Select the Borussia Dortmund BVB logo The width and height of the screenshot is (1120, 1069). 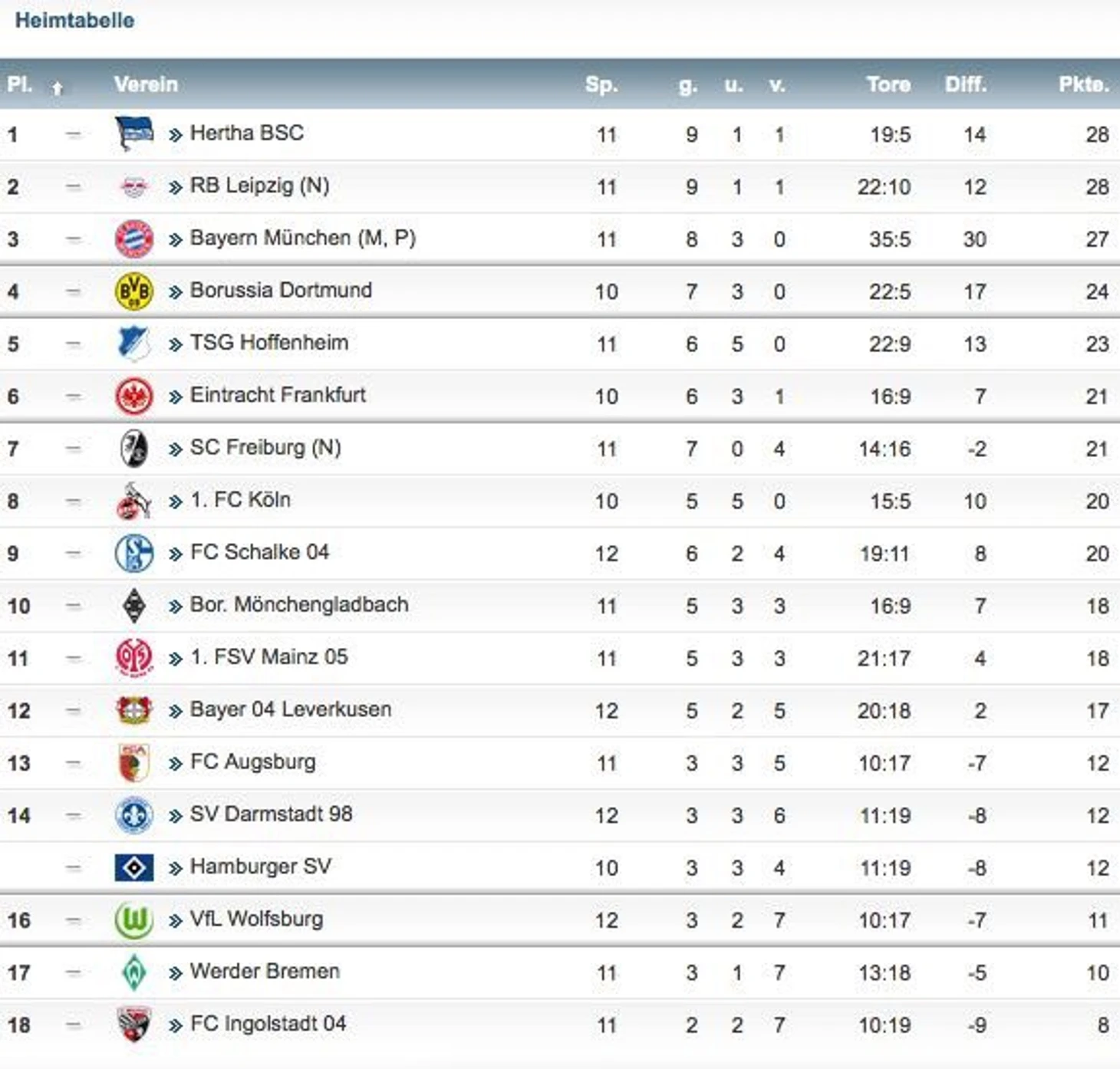(x=134, y=291)
